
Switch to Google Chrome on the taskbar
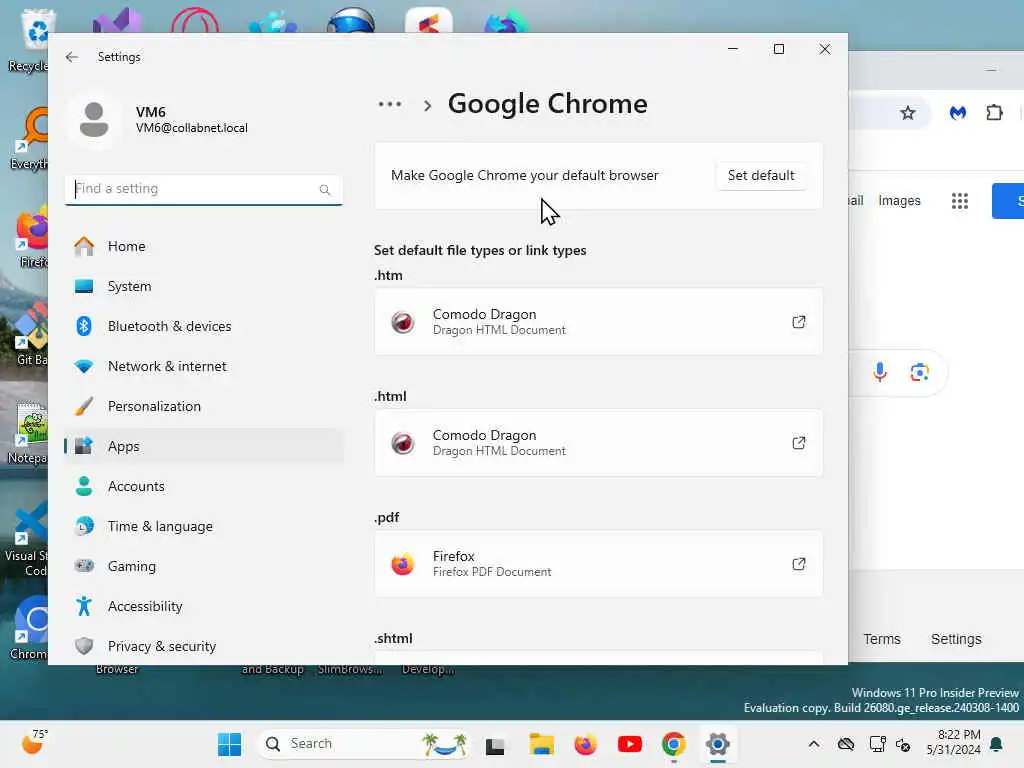673,744
